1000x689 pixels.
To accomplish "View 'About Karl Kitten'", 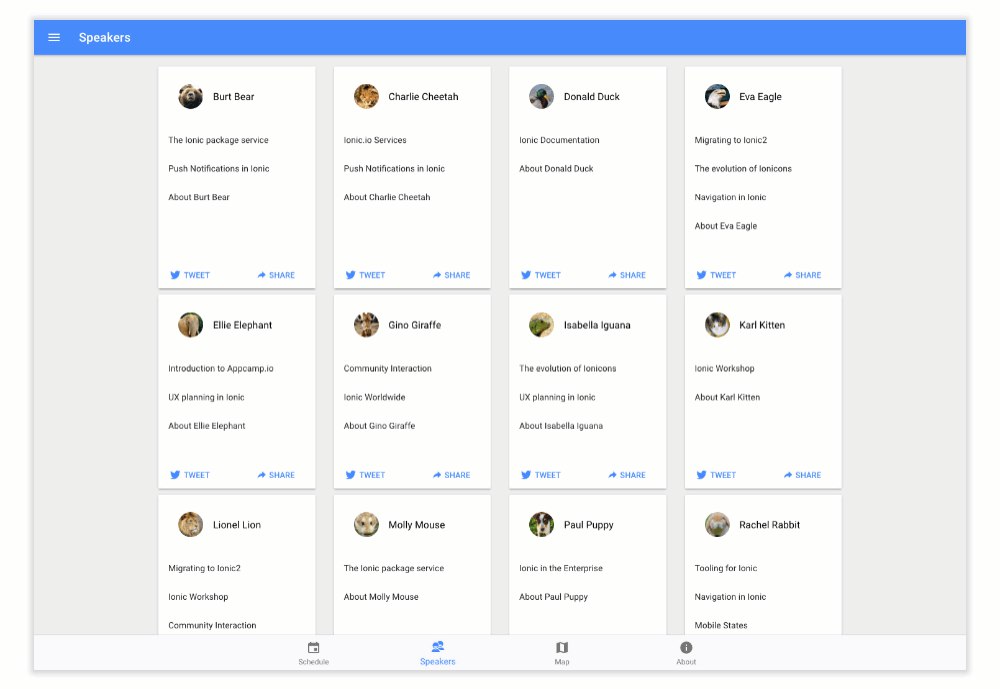I will point(728,397).
